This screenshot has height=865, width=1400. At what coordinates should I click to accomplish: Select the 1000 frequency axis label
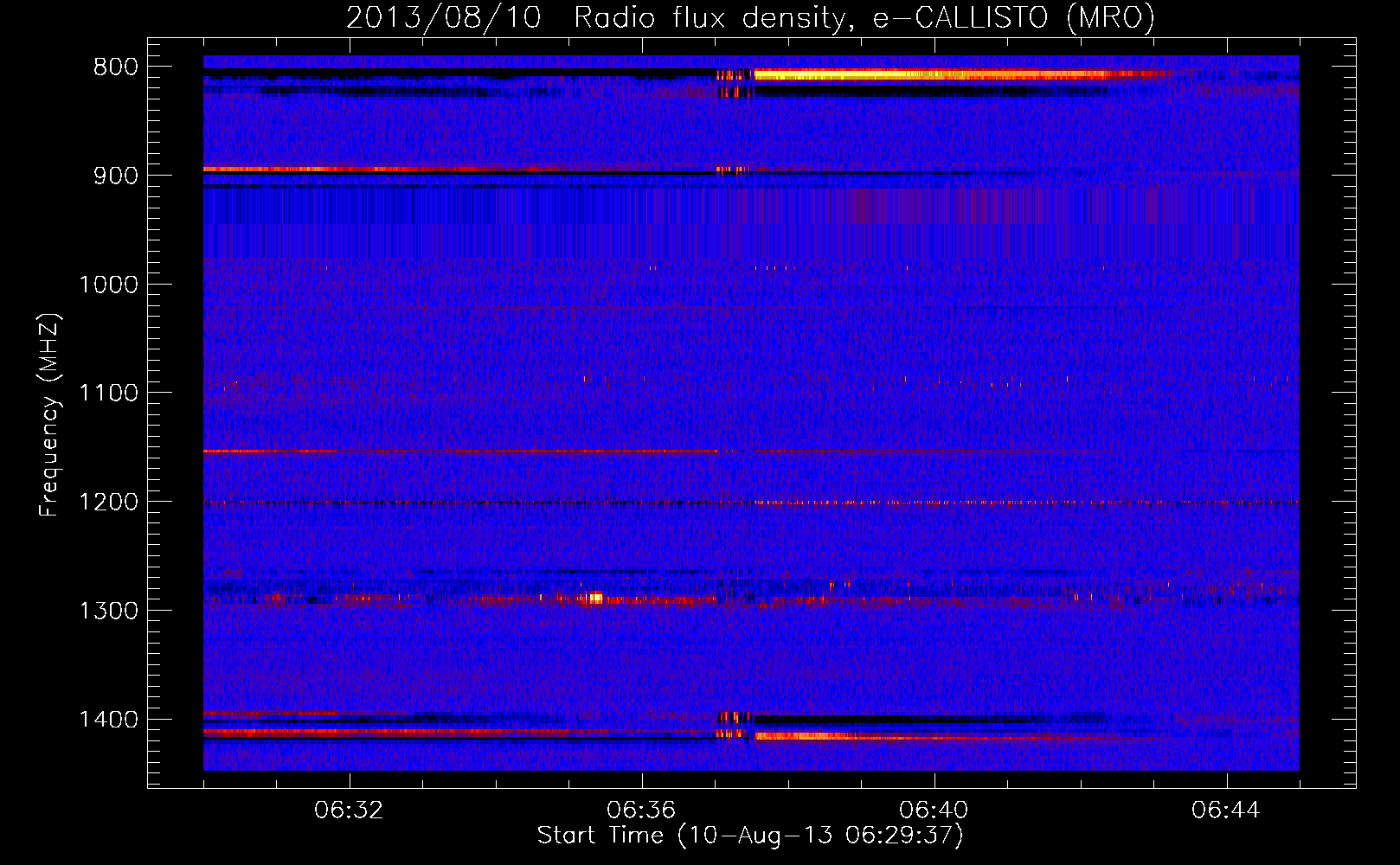click(x=108, y=285)
